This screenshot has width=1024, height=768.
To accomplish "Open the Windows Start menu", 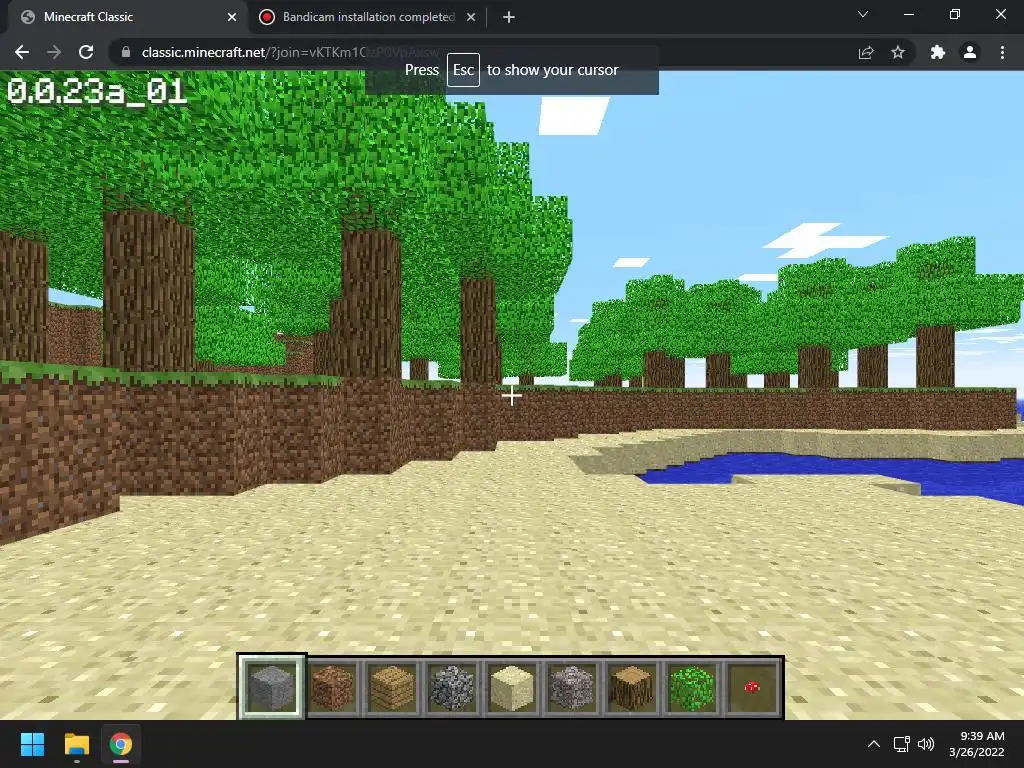I will [x=32, y=744].
